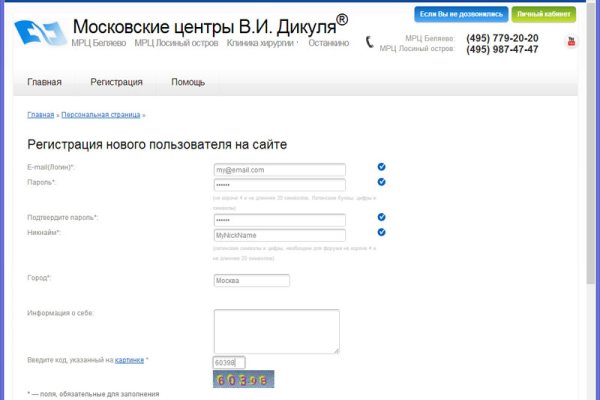The height and width of the screenshot is (400, 600).
Task: Open the Регистрация menu item
Action: tap(116, 83)
